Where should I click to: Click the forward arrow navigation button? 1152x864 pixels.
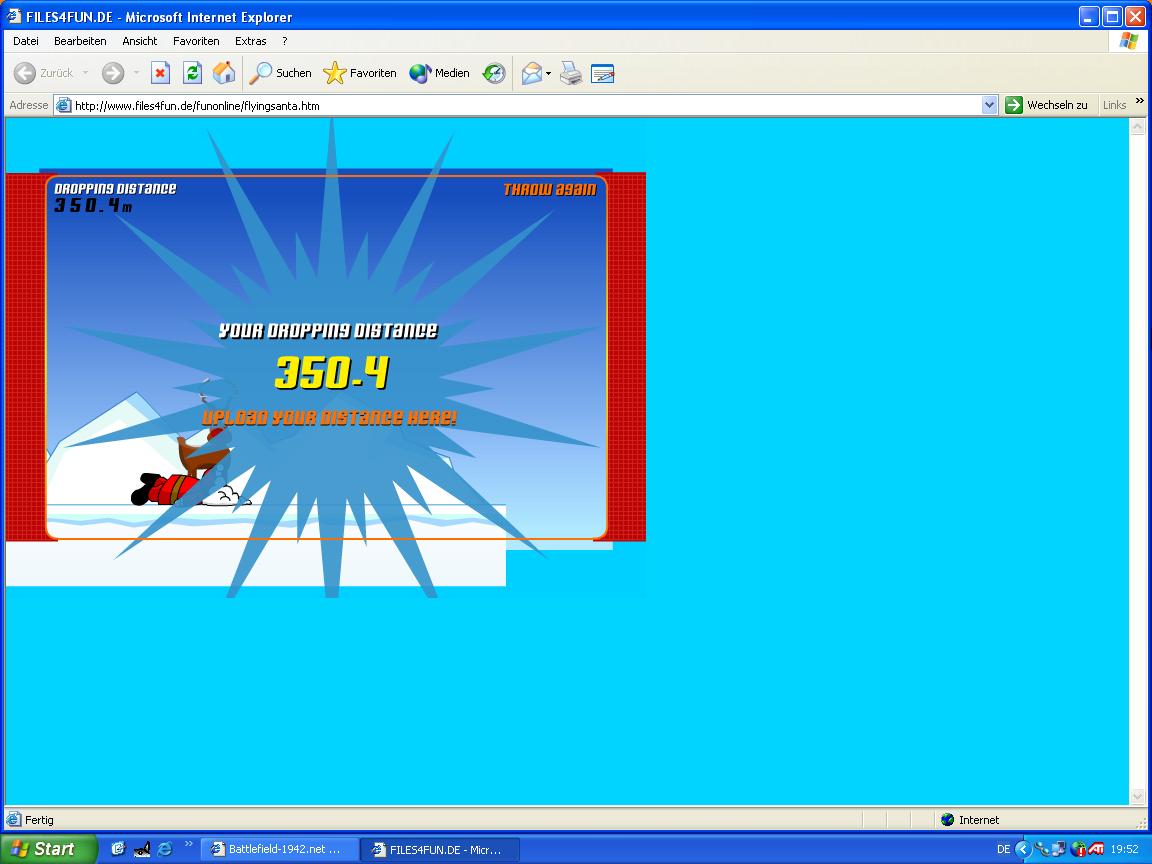pyautogui.click(x=112, y=73)
